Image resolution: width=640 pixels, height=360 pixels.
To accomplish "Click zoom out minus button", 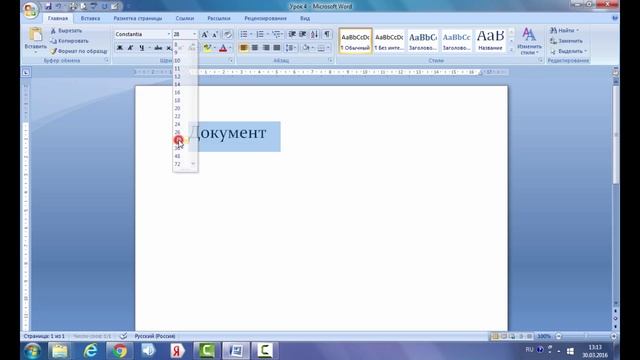I will [x=558, y=336].
